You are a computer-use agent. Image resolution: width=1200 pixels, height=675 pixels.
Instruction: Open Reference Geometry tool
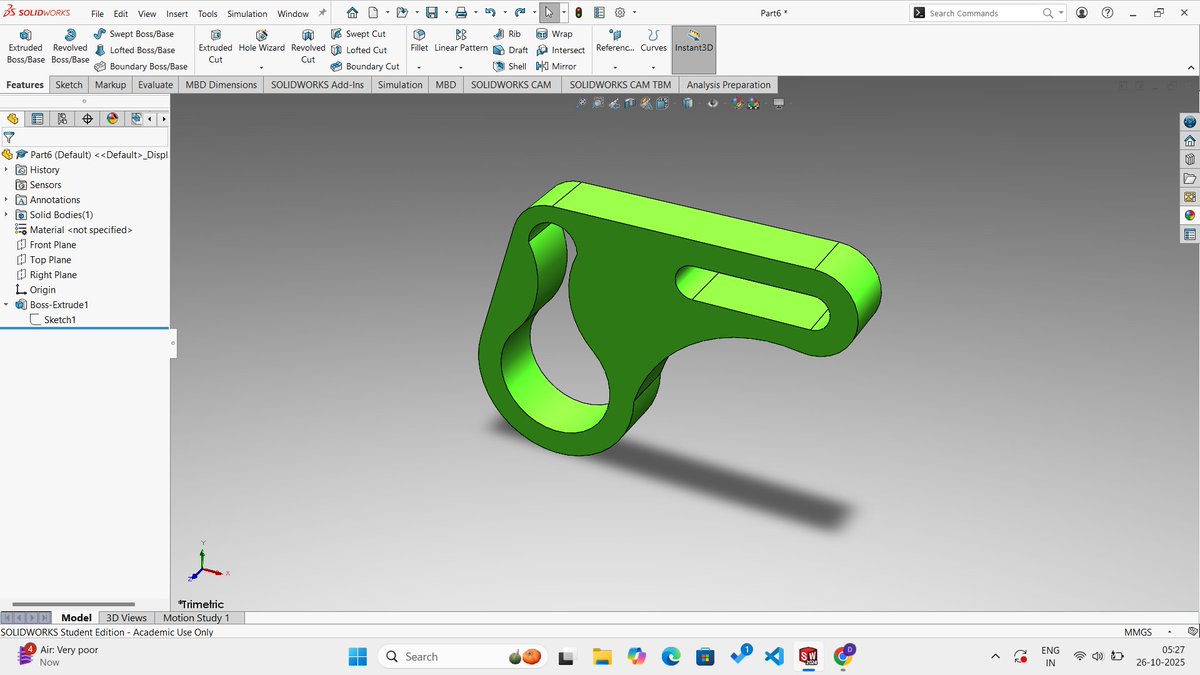coord(615,41)
